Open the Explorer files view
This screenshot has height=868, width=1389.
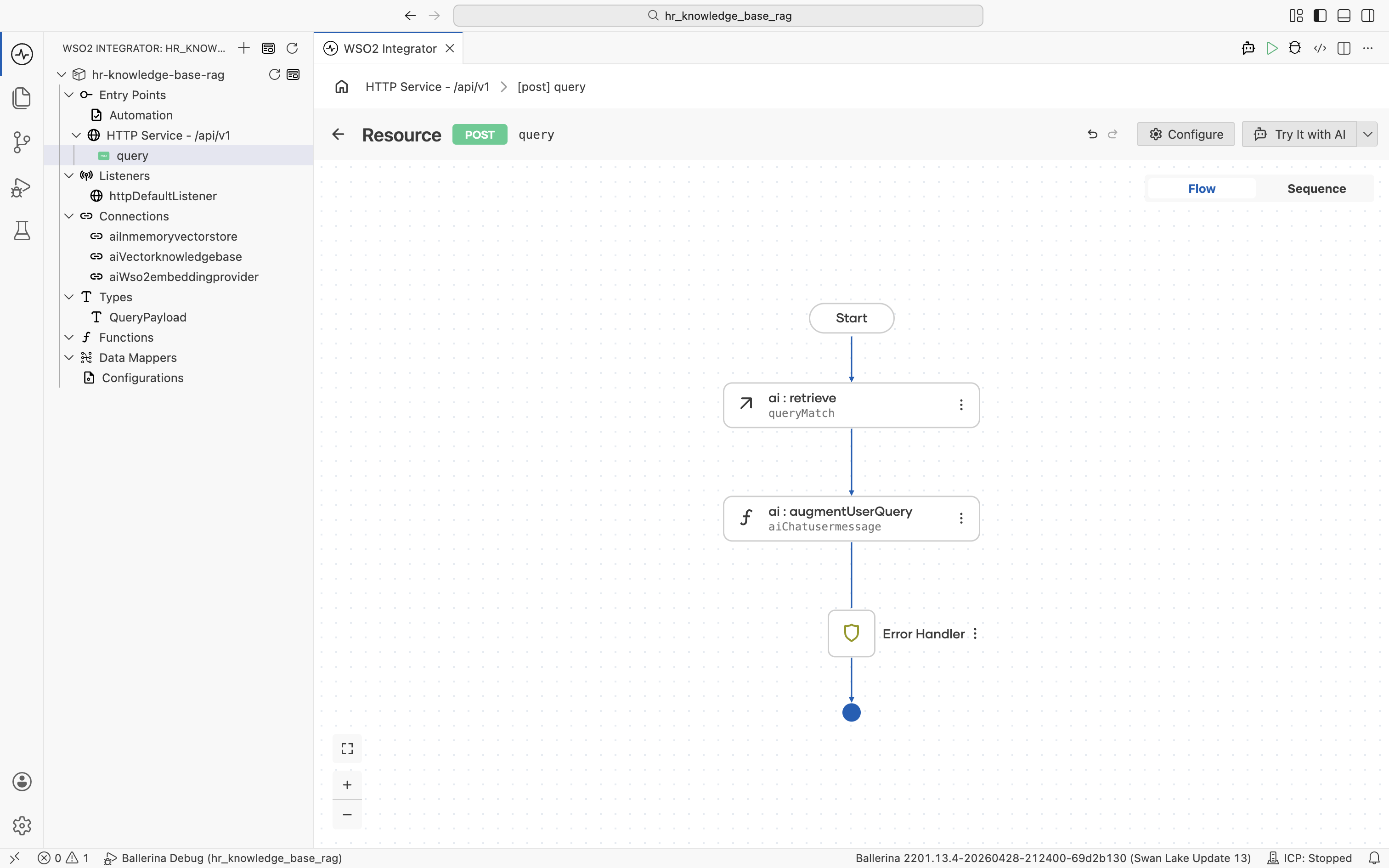[22, 97]
